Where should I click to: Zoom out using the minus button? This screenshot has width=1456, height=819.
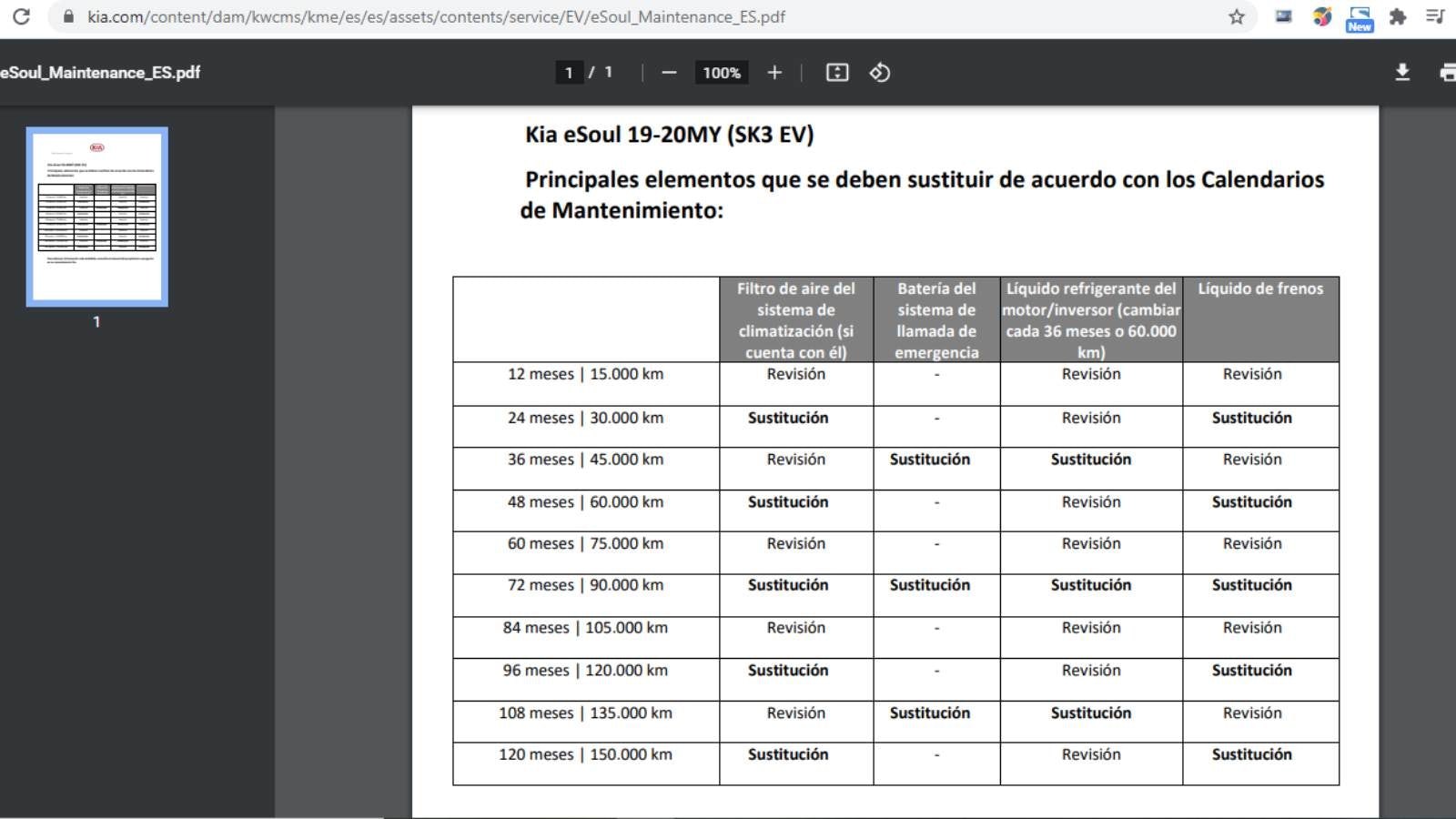669,73
